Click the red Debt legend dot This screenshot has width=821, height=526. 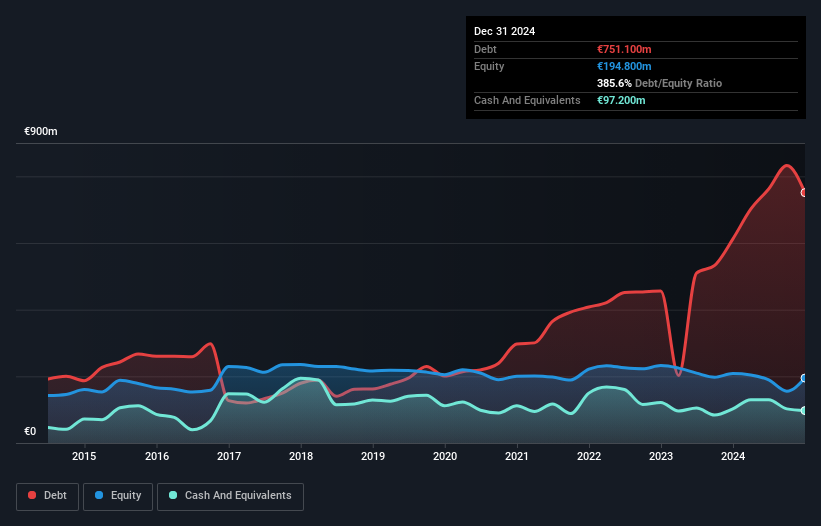click(x=32, y=495)
